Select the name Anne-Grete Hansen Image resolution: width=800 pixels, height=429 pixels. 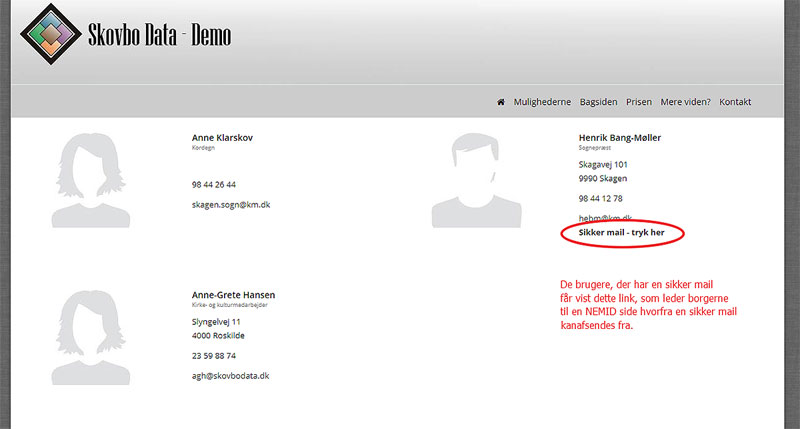(x=233, y=295)
